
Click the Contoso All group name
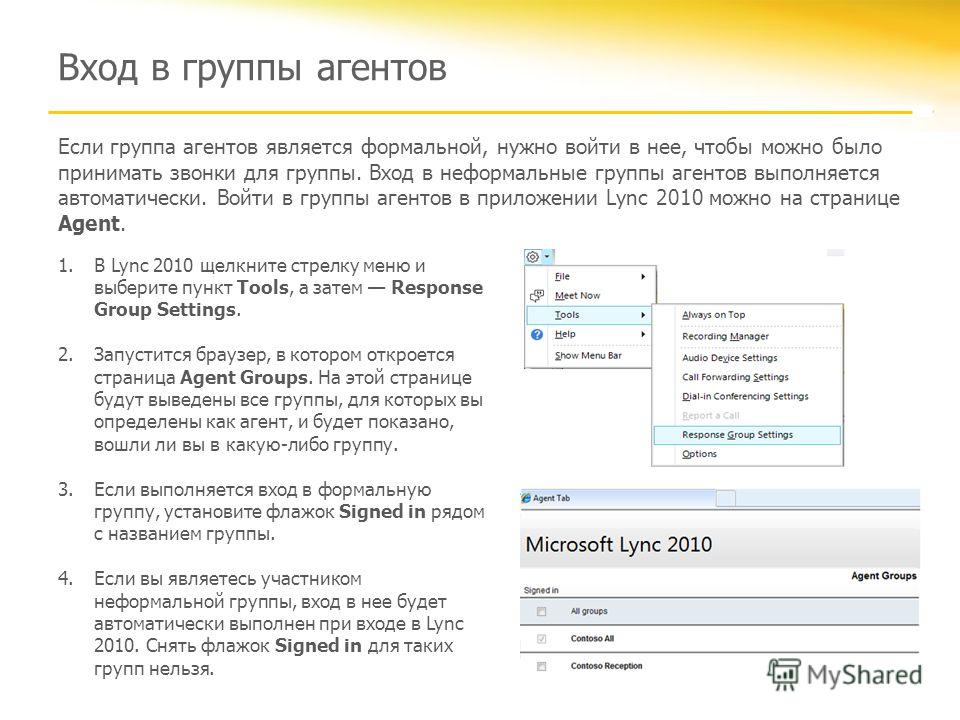tap(592, 639)
